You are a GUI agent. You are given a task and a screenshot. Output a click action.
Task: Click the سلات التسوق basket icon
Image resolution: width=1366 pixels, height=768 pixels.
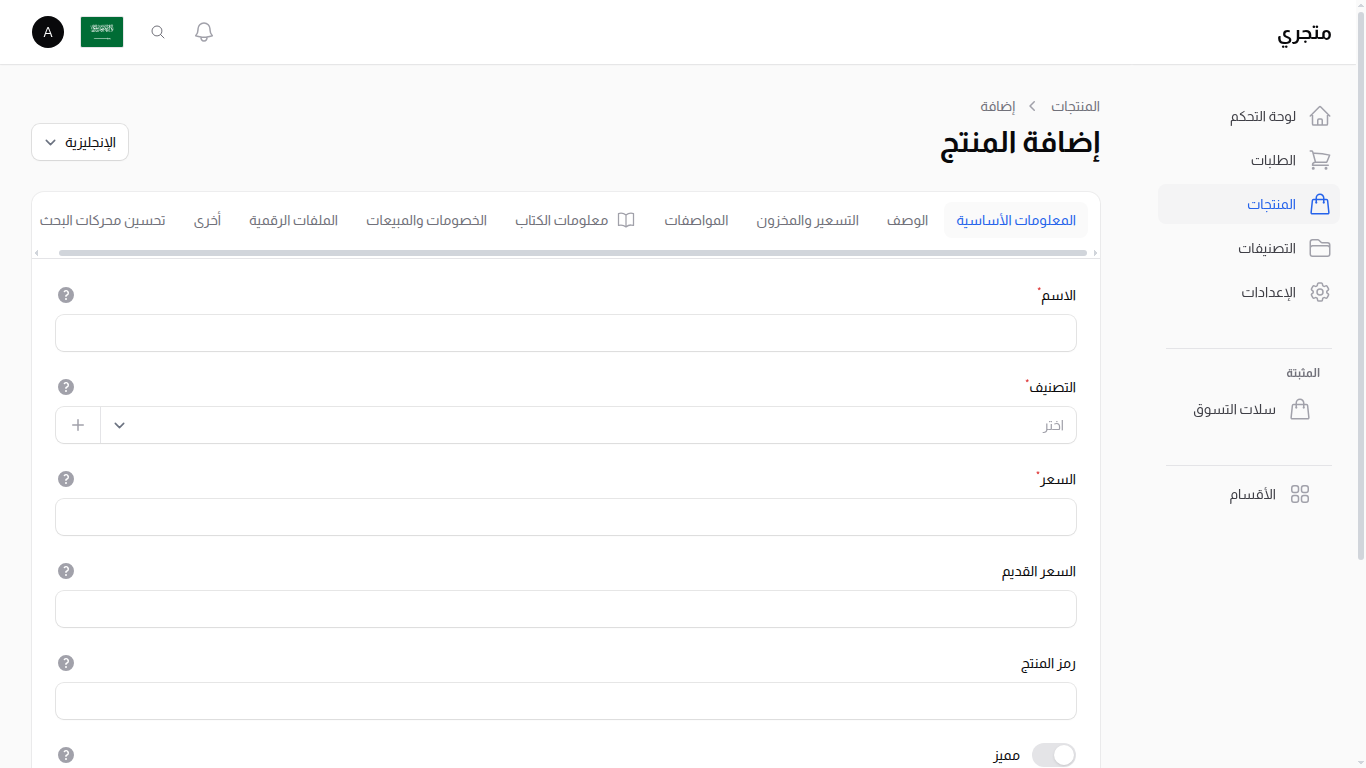click(1300, 409)
